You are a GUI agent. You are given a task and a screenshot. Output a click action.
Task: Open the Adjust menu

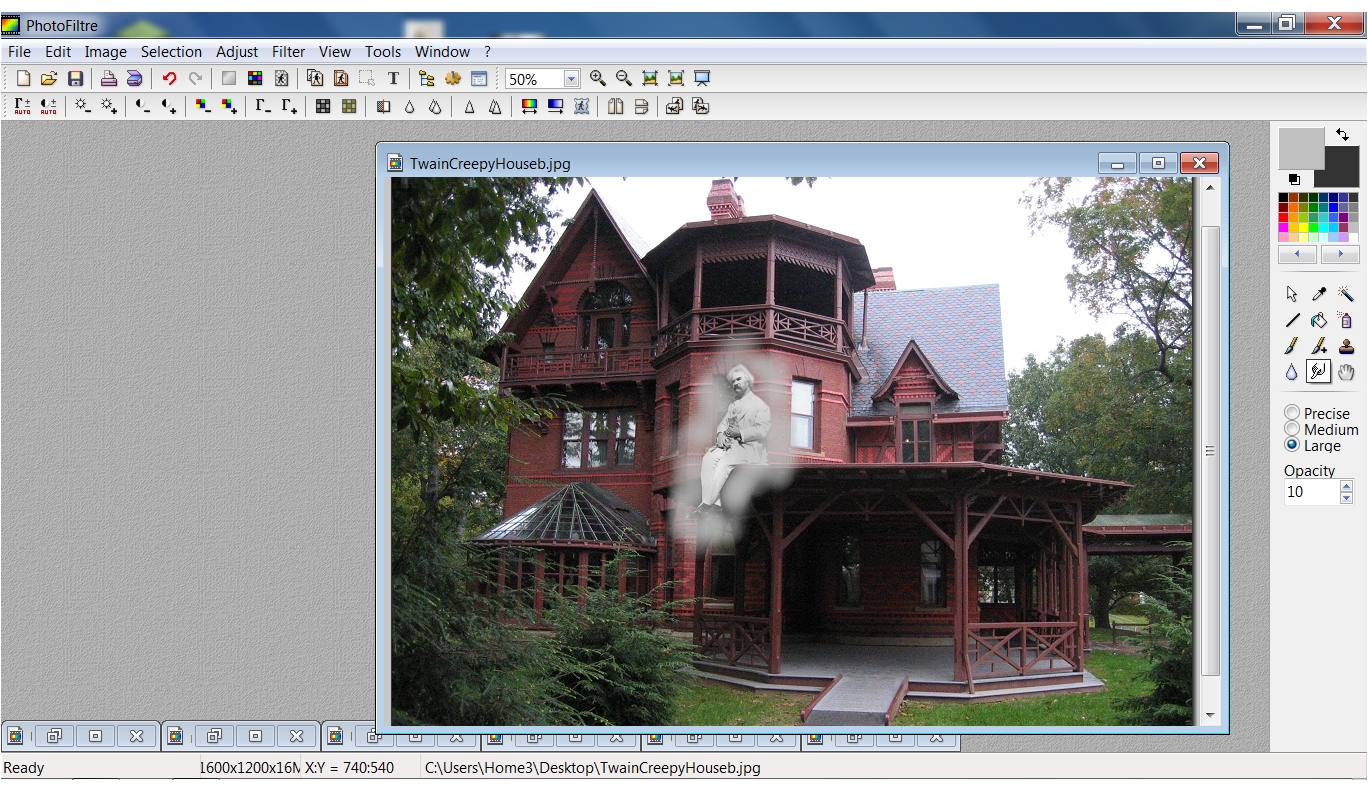click(237, 52)
